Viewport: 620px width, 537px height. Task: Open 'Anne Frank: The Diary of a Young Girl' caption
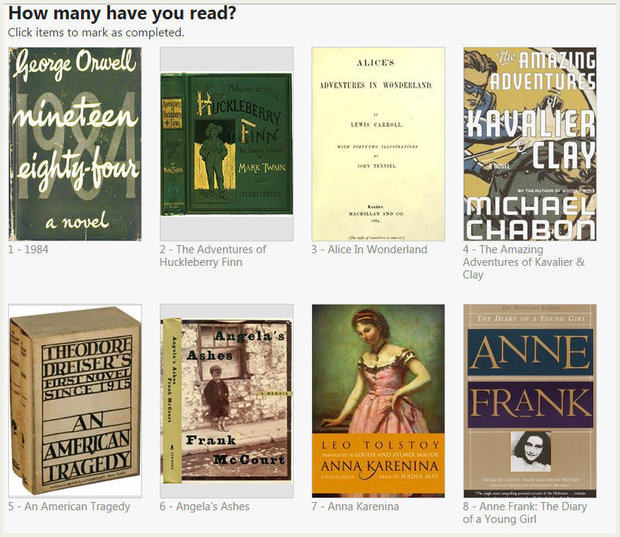[525, 513]
